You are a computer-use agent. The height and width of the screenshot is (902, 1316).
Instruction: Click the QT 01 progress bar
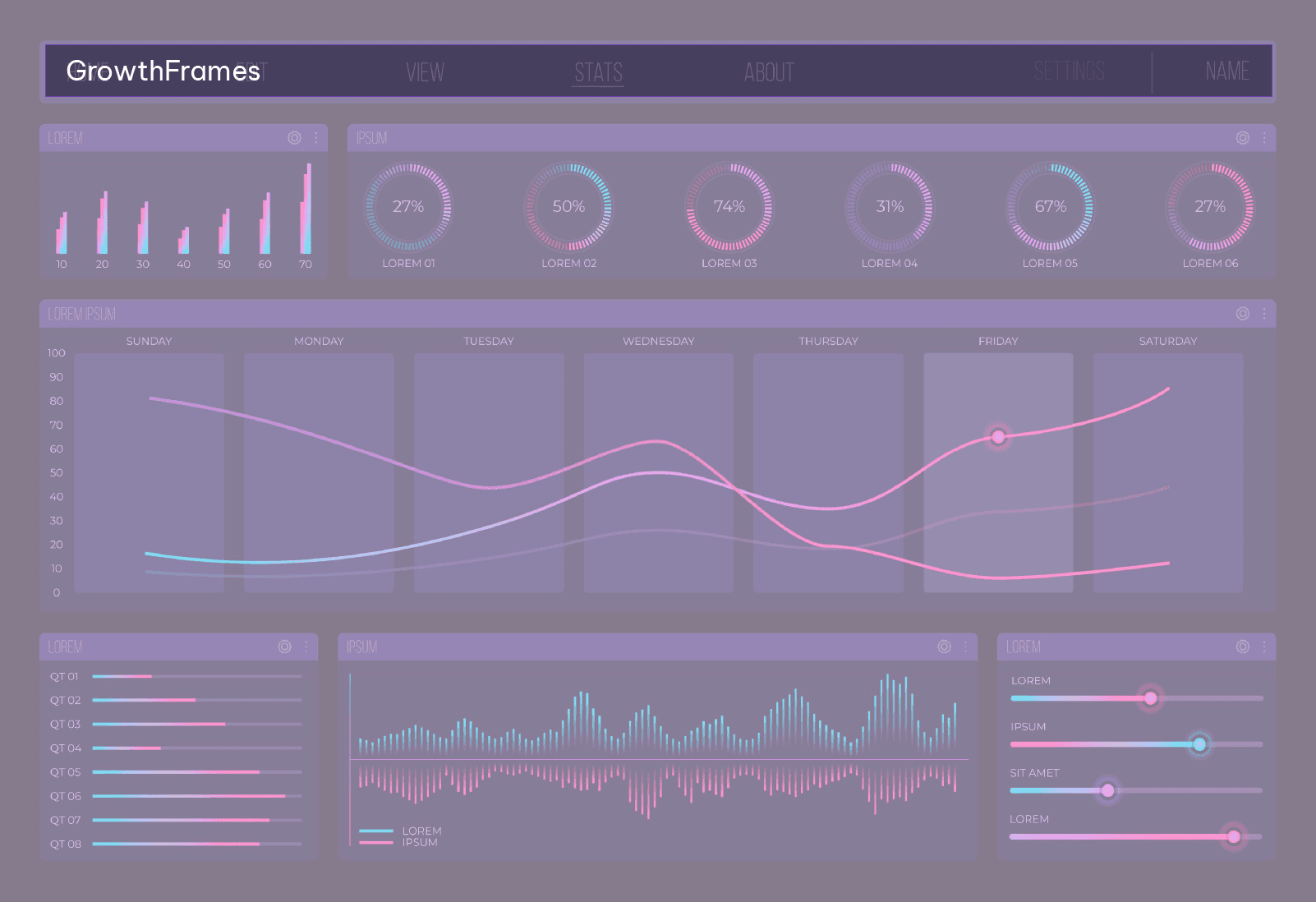[197, 676]
